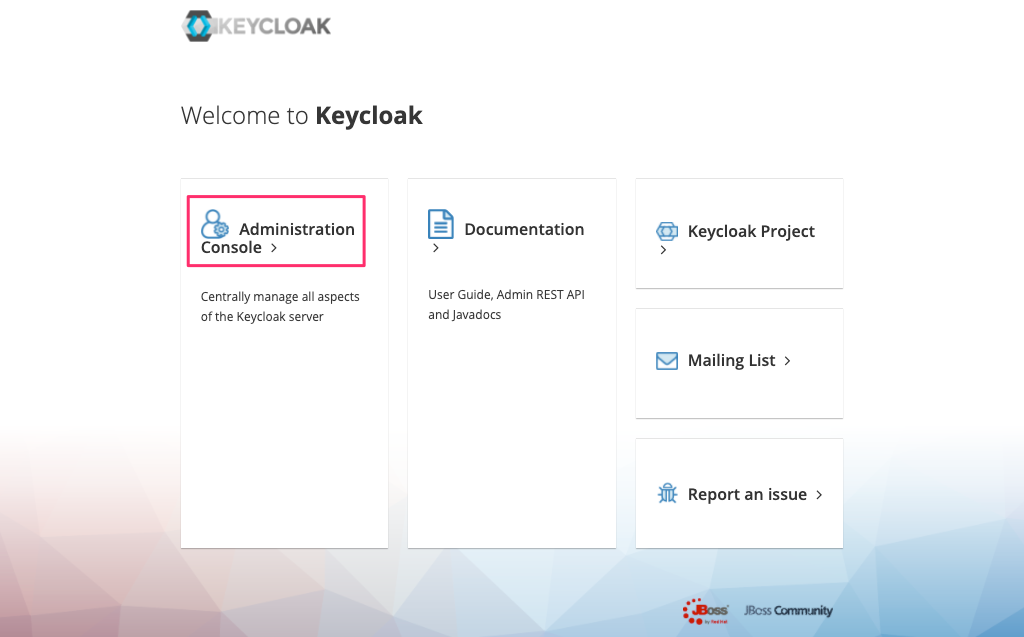Screen dimensions: 1024x637
Task: Click the 'User Guide, Admin REST API' description
Action: (506, 304)
